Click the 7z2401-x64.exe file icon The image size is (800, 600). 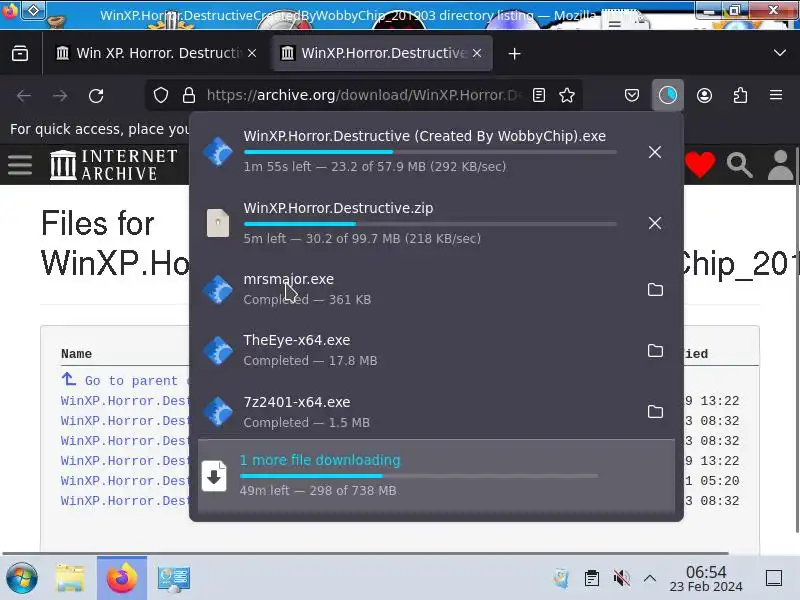pos(218,412)
